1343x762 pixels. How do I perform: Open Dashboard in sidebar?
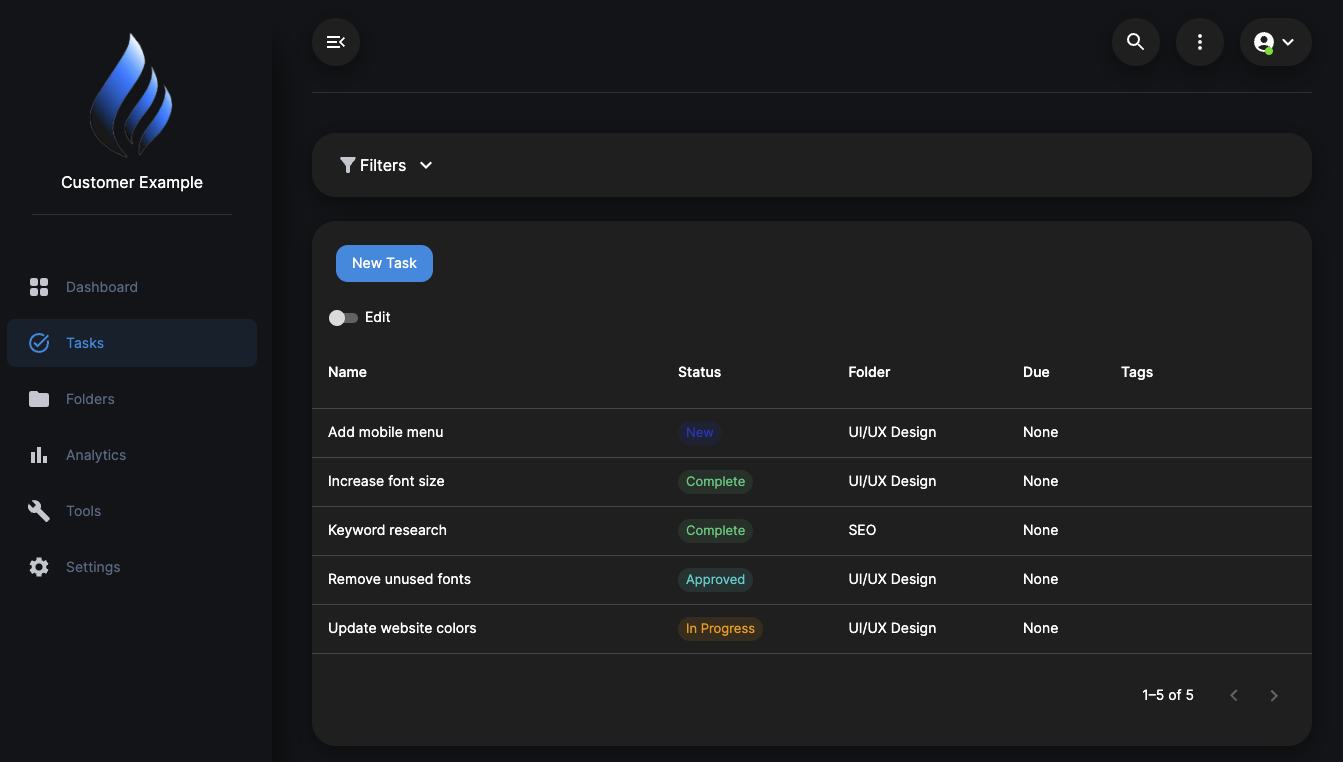pos(132,287)
